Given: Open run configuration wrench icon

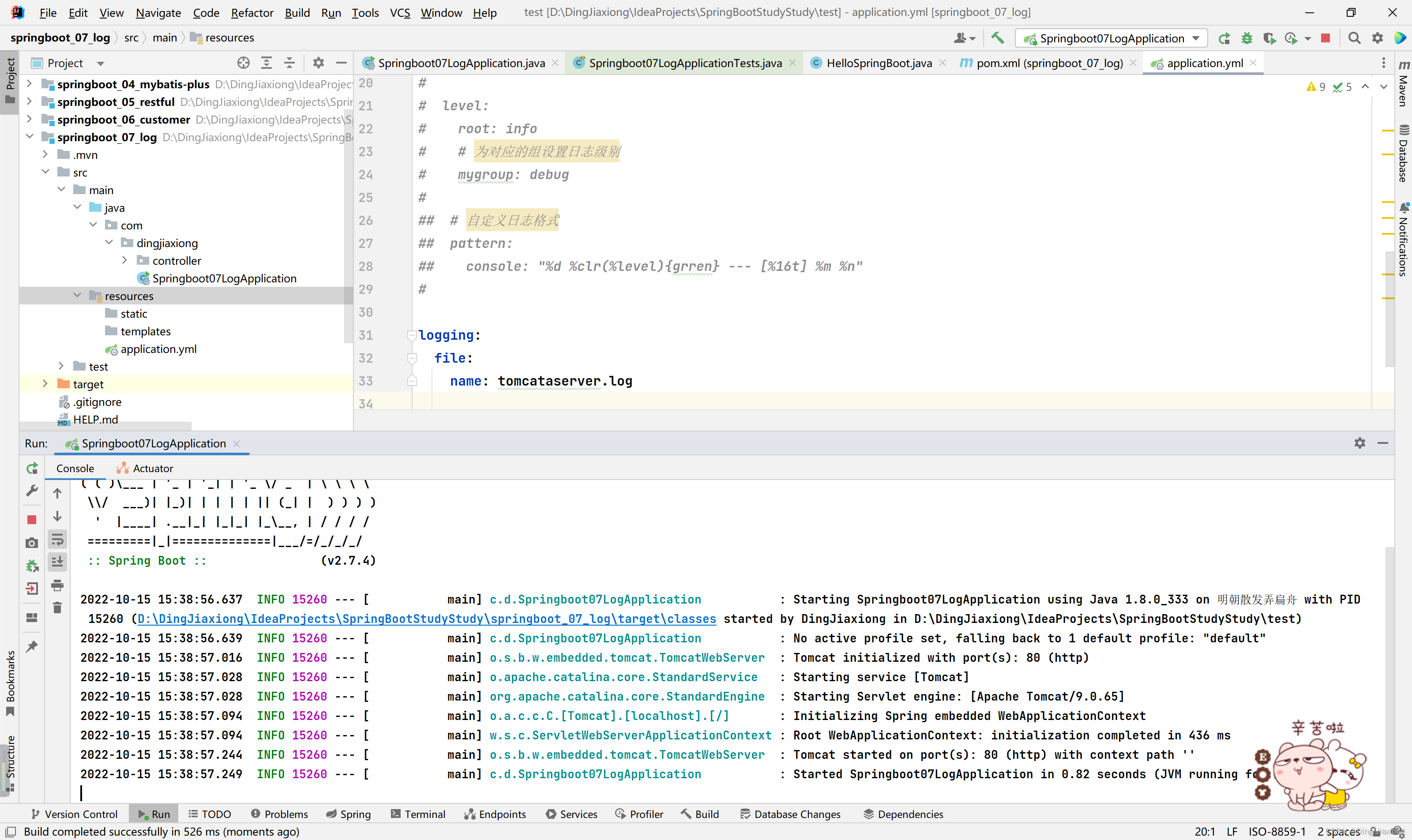Looking at the screenshot, I should tap(32, 491).
